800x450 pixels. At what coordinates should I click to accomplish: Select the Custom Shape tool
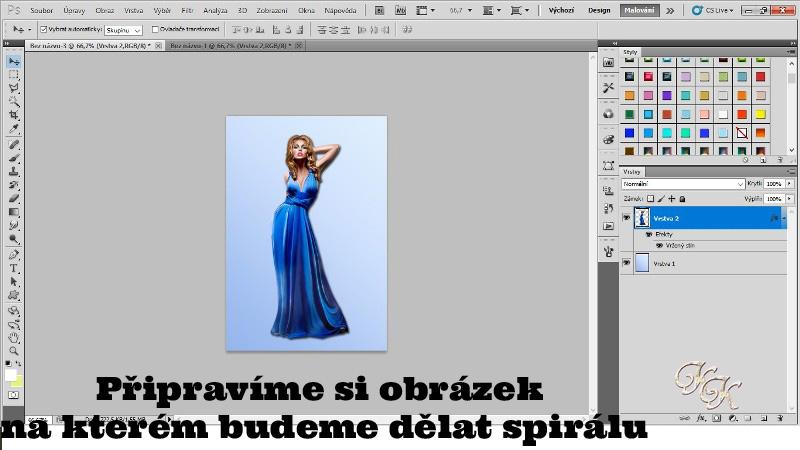14,295
